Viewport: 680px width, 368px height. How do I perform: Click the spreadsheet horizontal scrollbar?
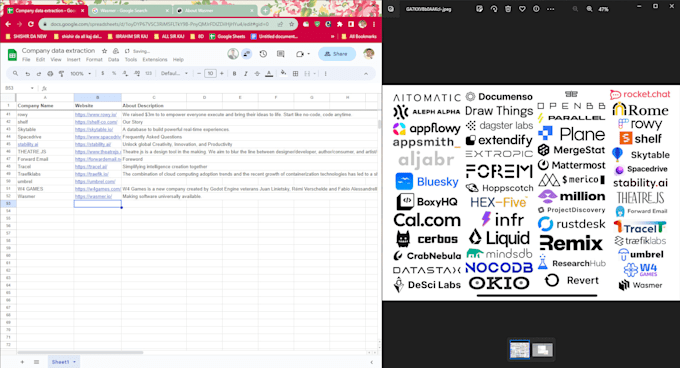tap(80, 352)
